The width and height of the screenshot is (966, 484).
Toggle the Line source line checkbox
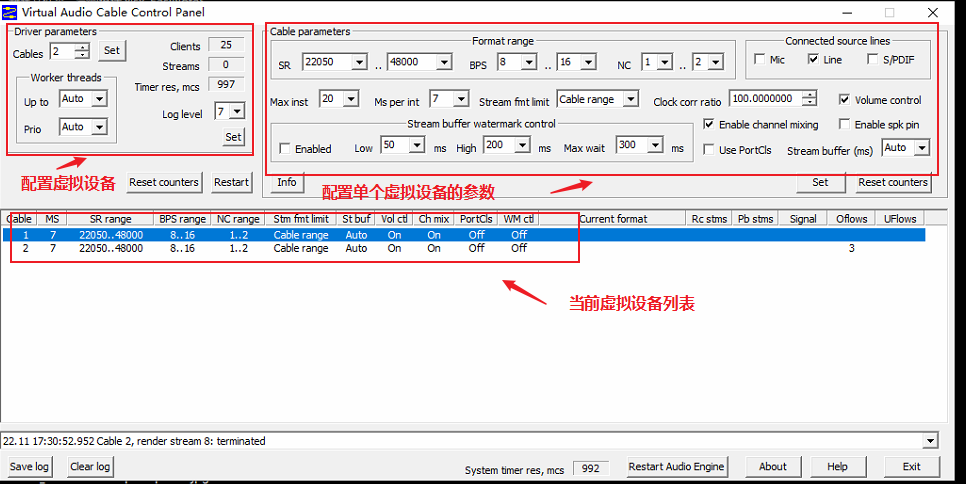(813, 59)
